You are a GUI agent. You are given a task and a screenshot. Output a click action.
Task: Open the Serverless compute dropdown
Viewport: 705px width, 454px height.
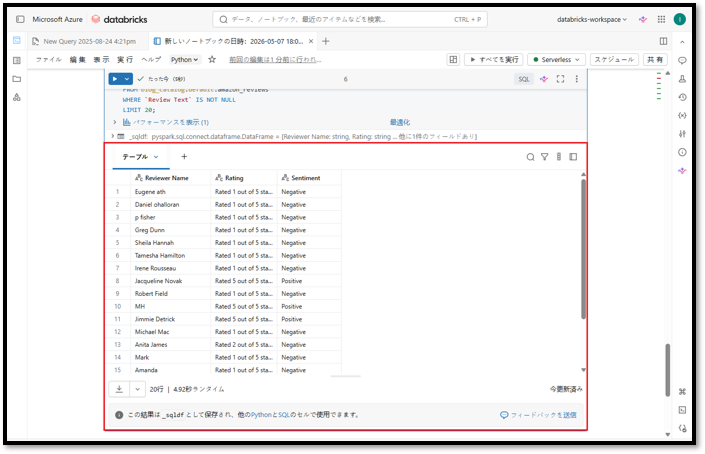[557, 59]
